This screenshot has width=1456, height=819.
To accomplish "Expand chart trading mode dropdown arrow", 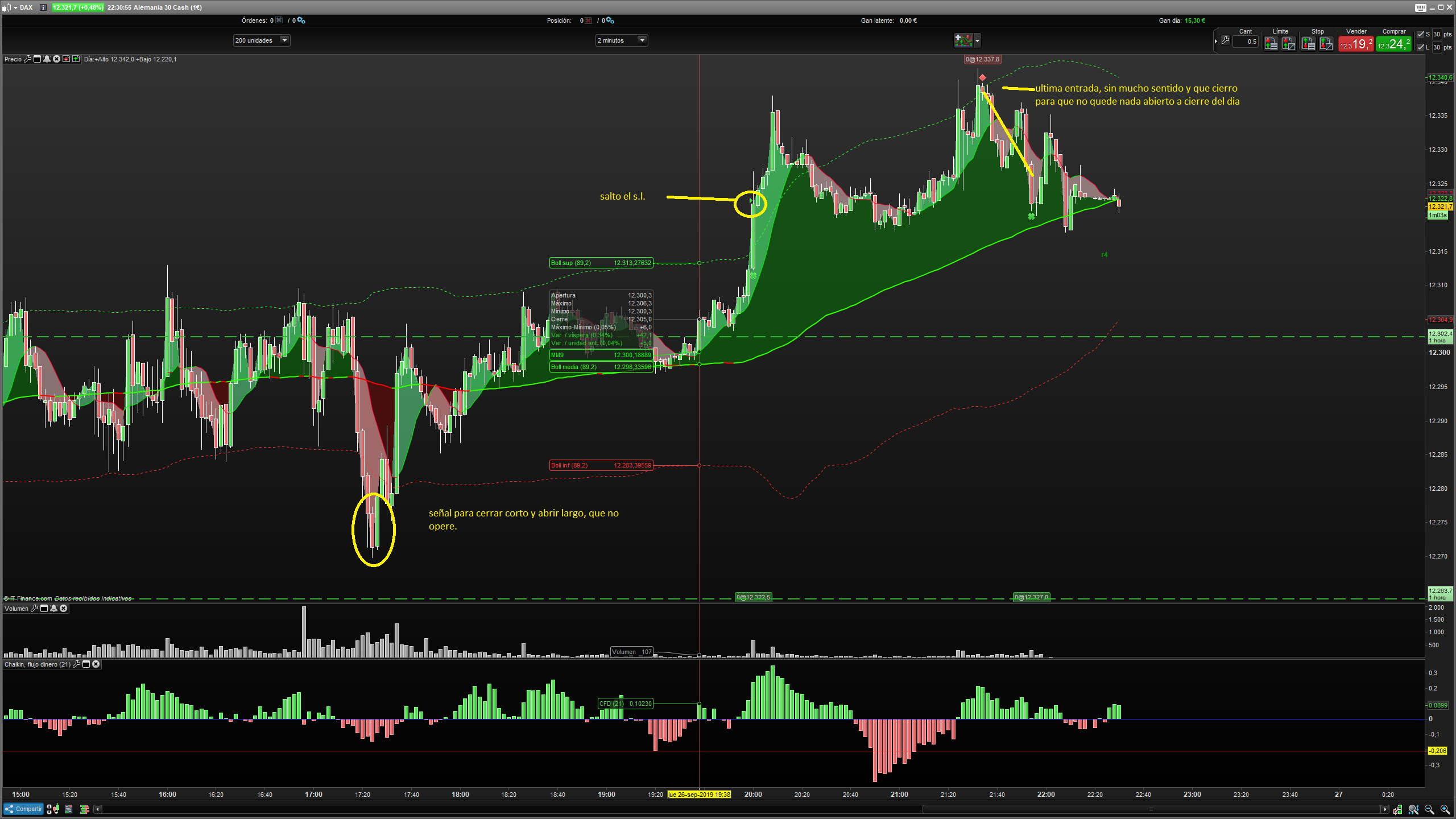I will pos(978,40).
